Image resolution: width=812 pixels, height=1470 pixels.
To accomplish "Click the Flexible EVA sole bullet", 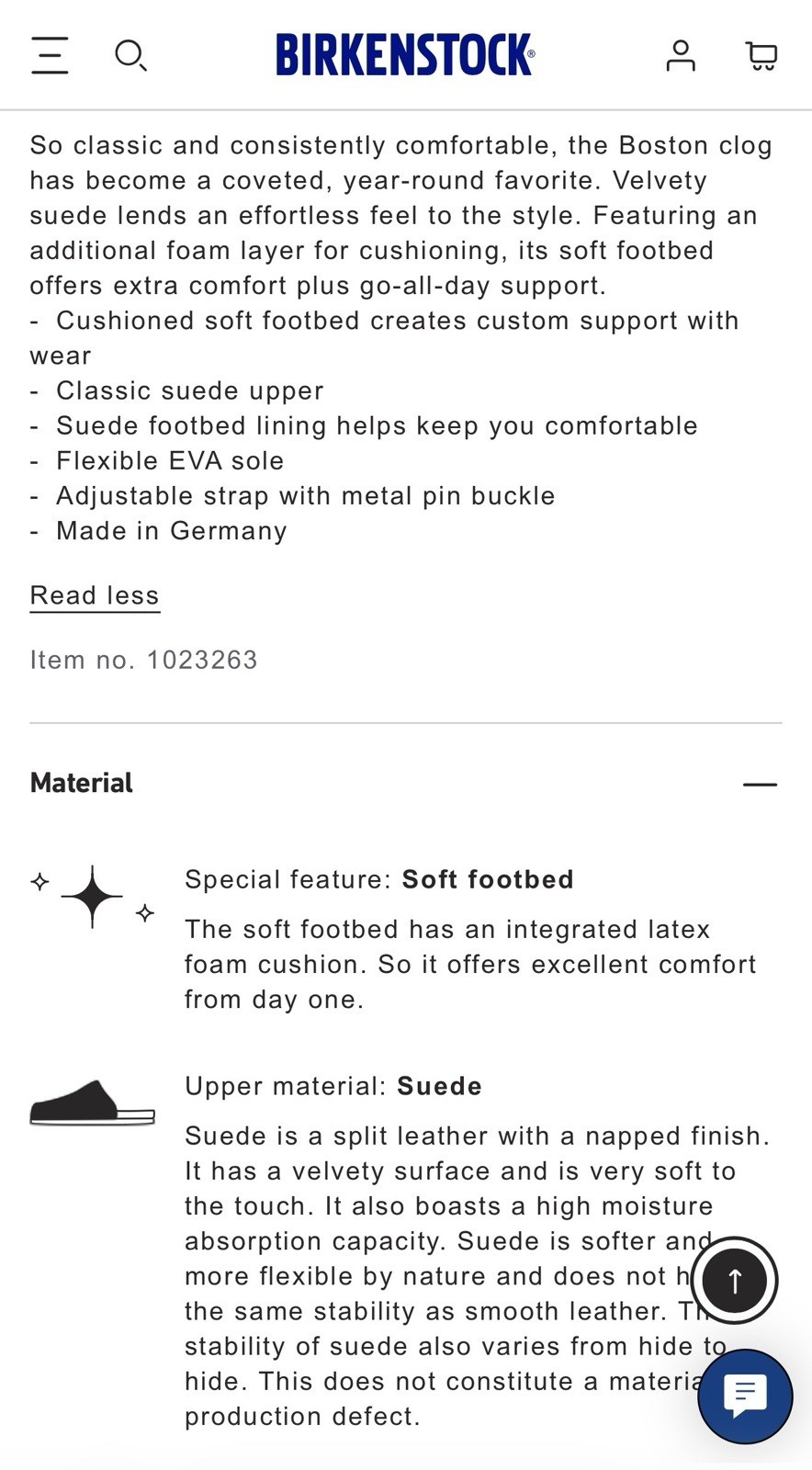I will tap(157, 461).
